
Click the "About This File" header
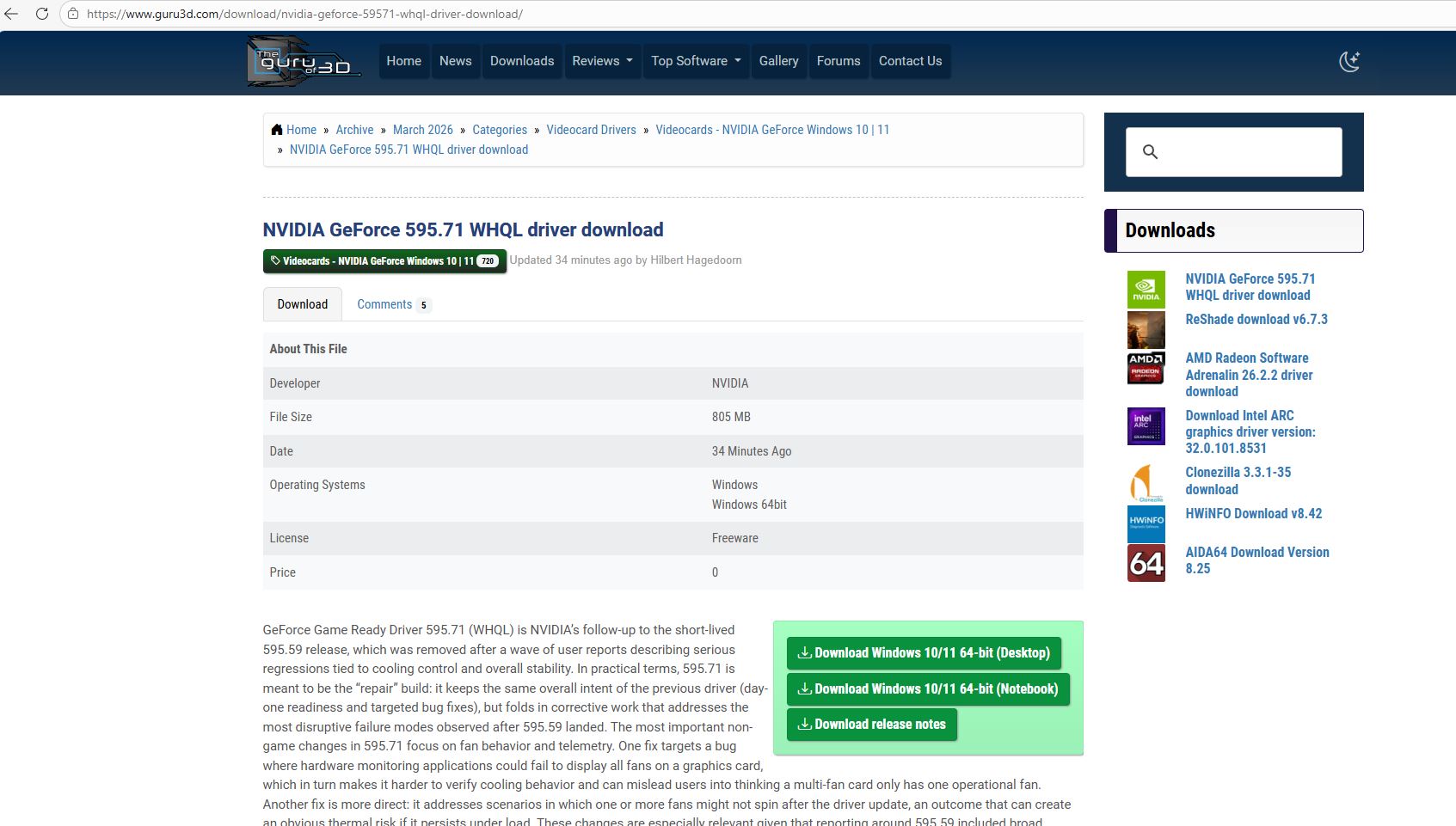308,349
